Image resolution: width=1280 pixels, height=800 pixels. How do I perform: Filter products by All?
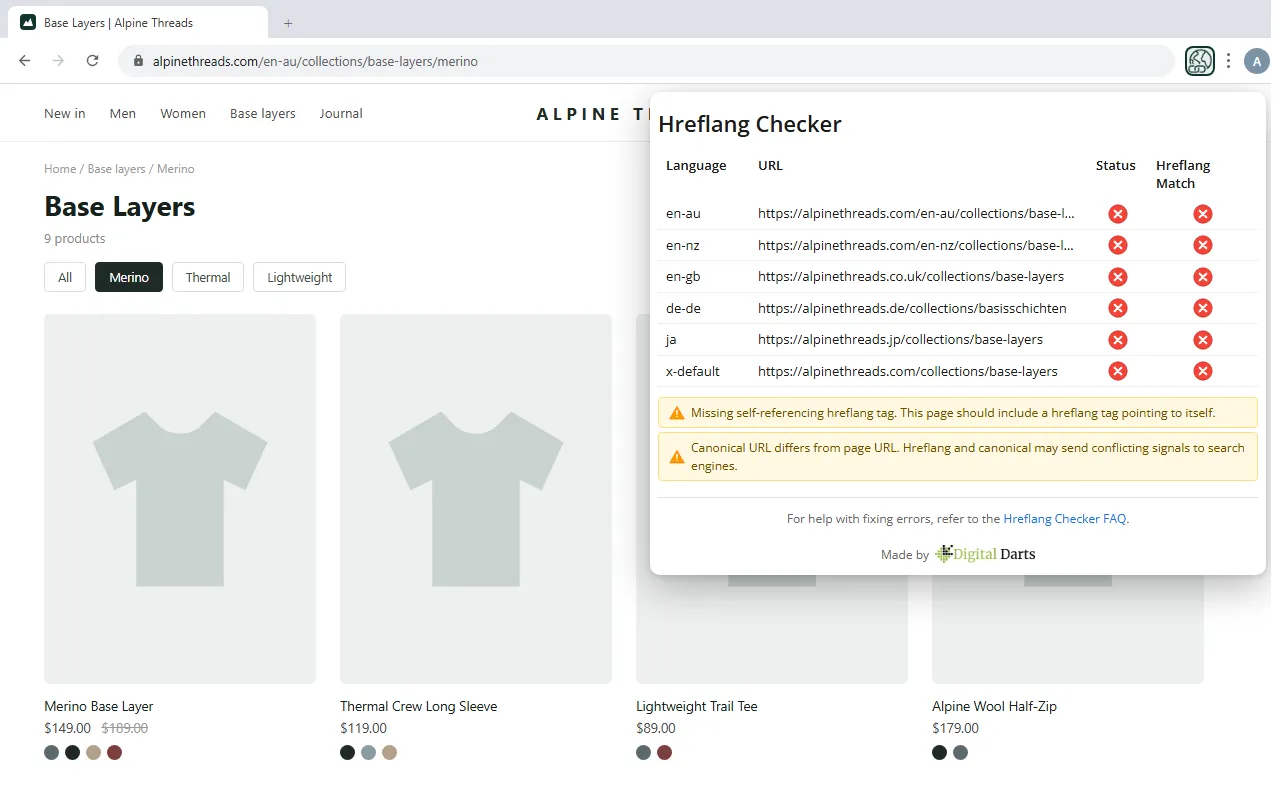pos(65,277)
